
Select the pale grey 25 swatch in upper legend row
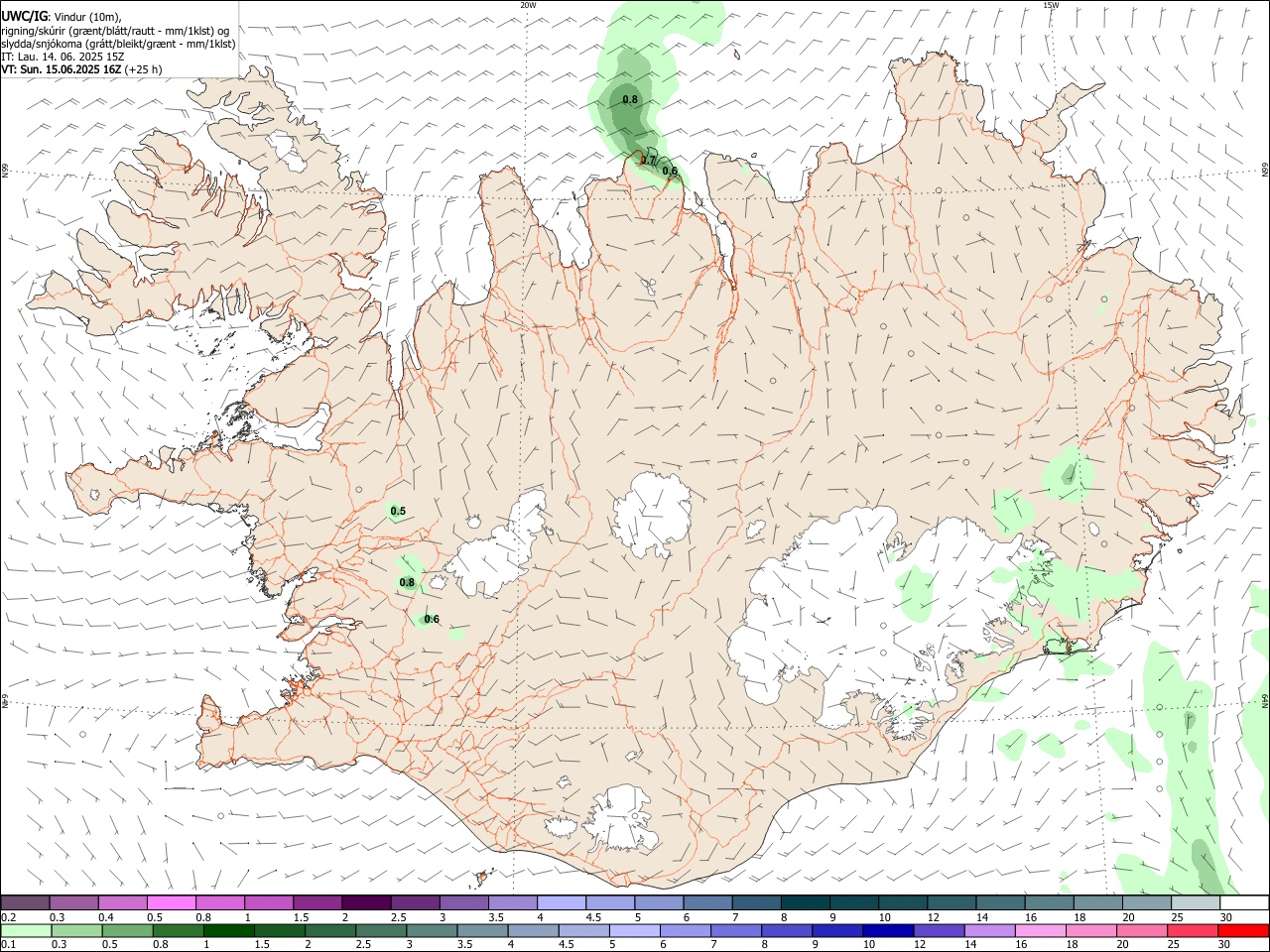click(x=1196, y=902)
